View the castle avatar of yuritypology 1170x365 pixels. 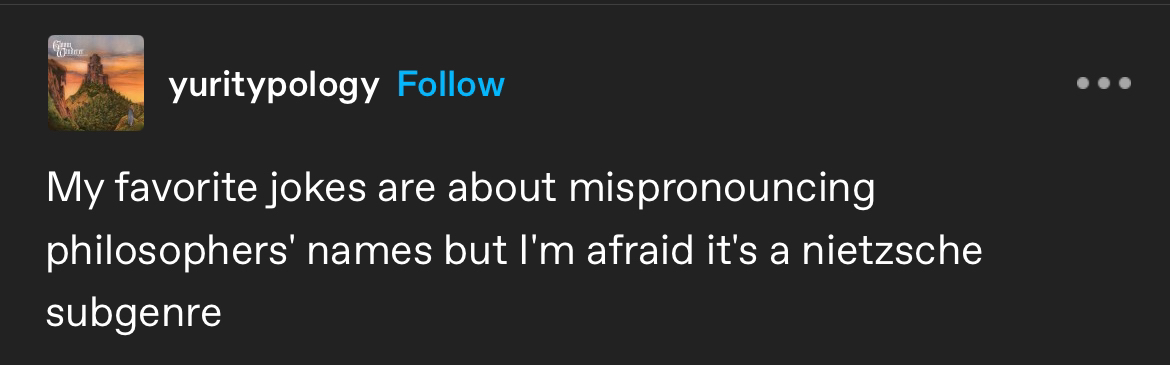point(96,83)
